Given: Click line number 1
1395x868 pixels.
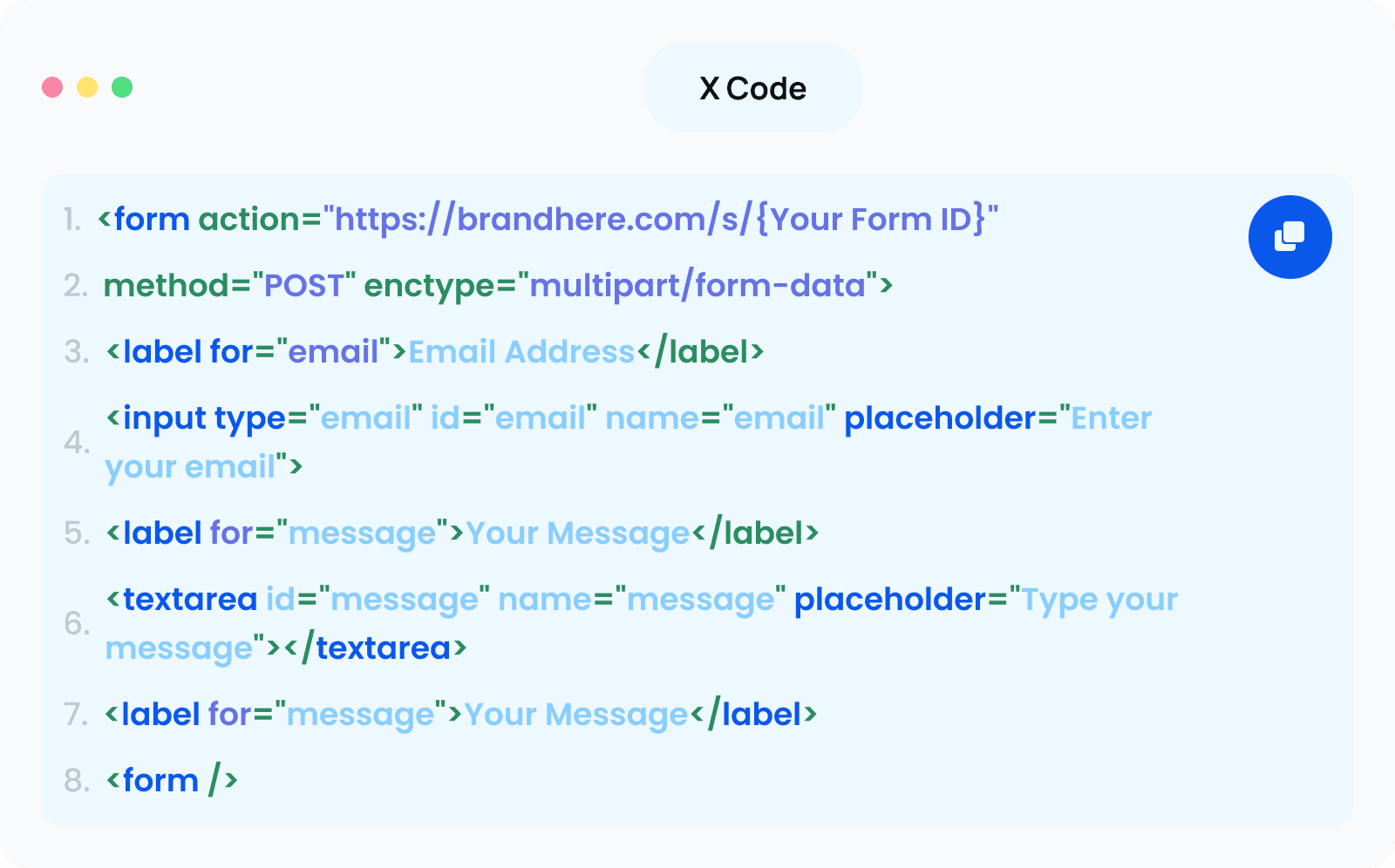Looking at the screenshot, I should (x=72, y=220).
